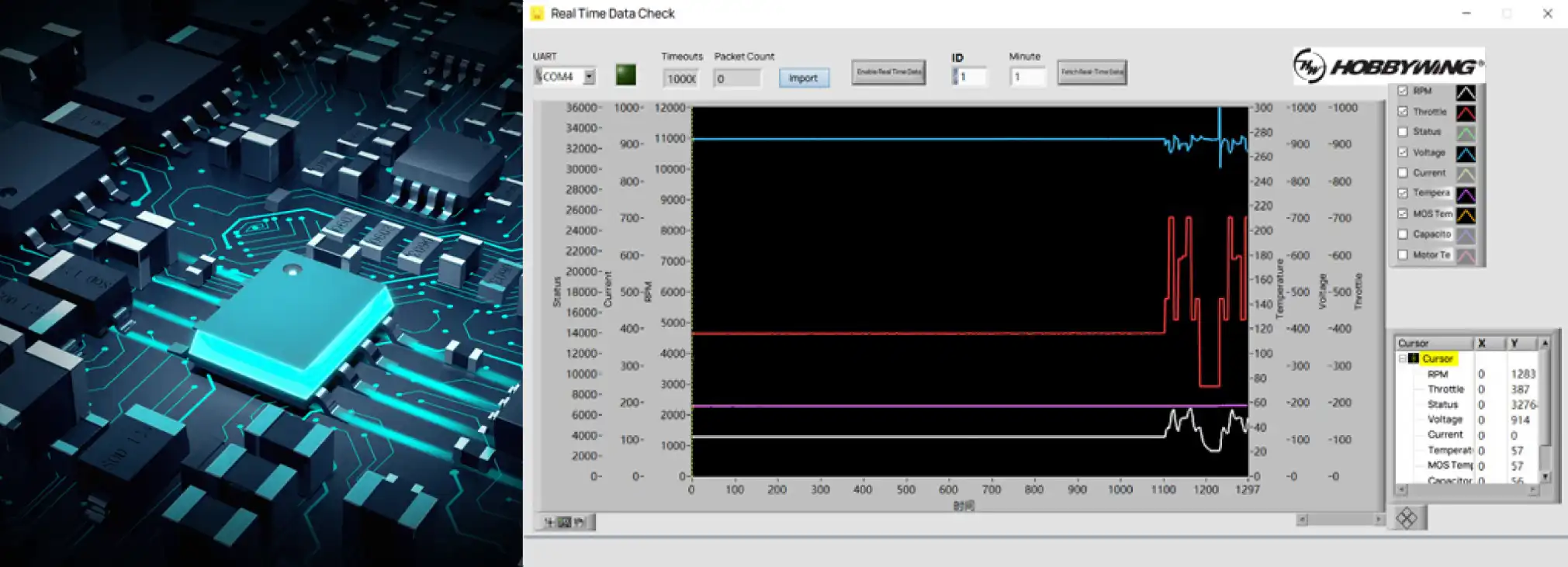Select the MOS Temp row in cursor table
Viewport: 1568px width, 567px height.
(x=1467, y=465)
